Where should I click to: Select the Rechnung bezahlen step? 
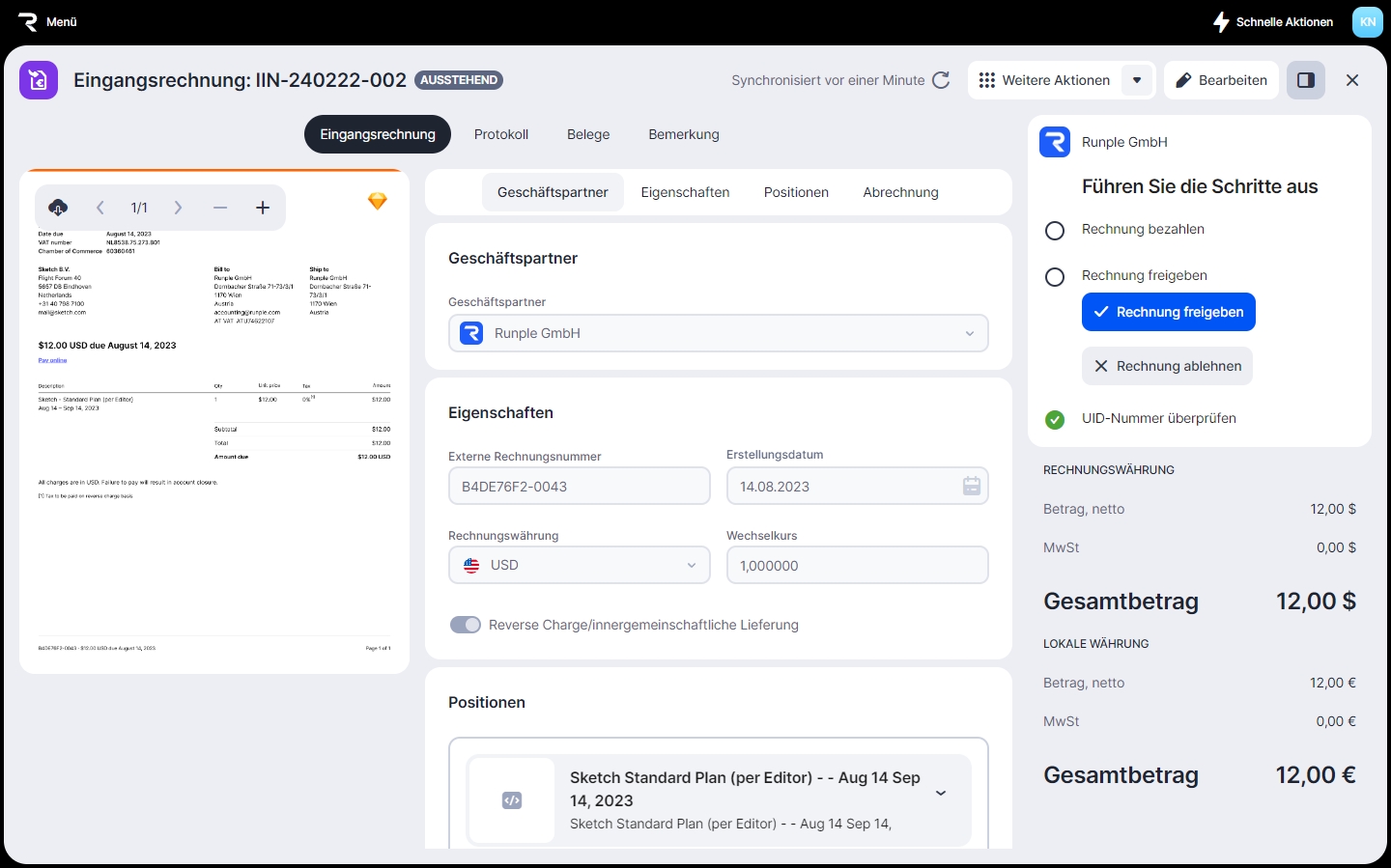point(1055,231)
